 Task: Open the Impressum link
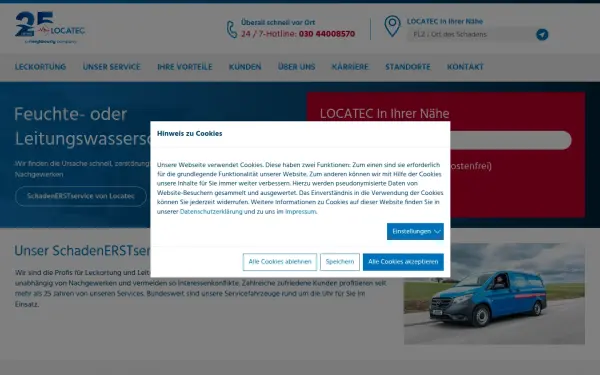(300, 212)
